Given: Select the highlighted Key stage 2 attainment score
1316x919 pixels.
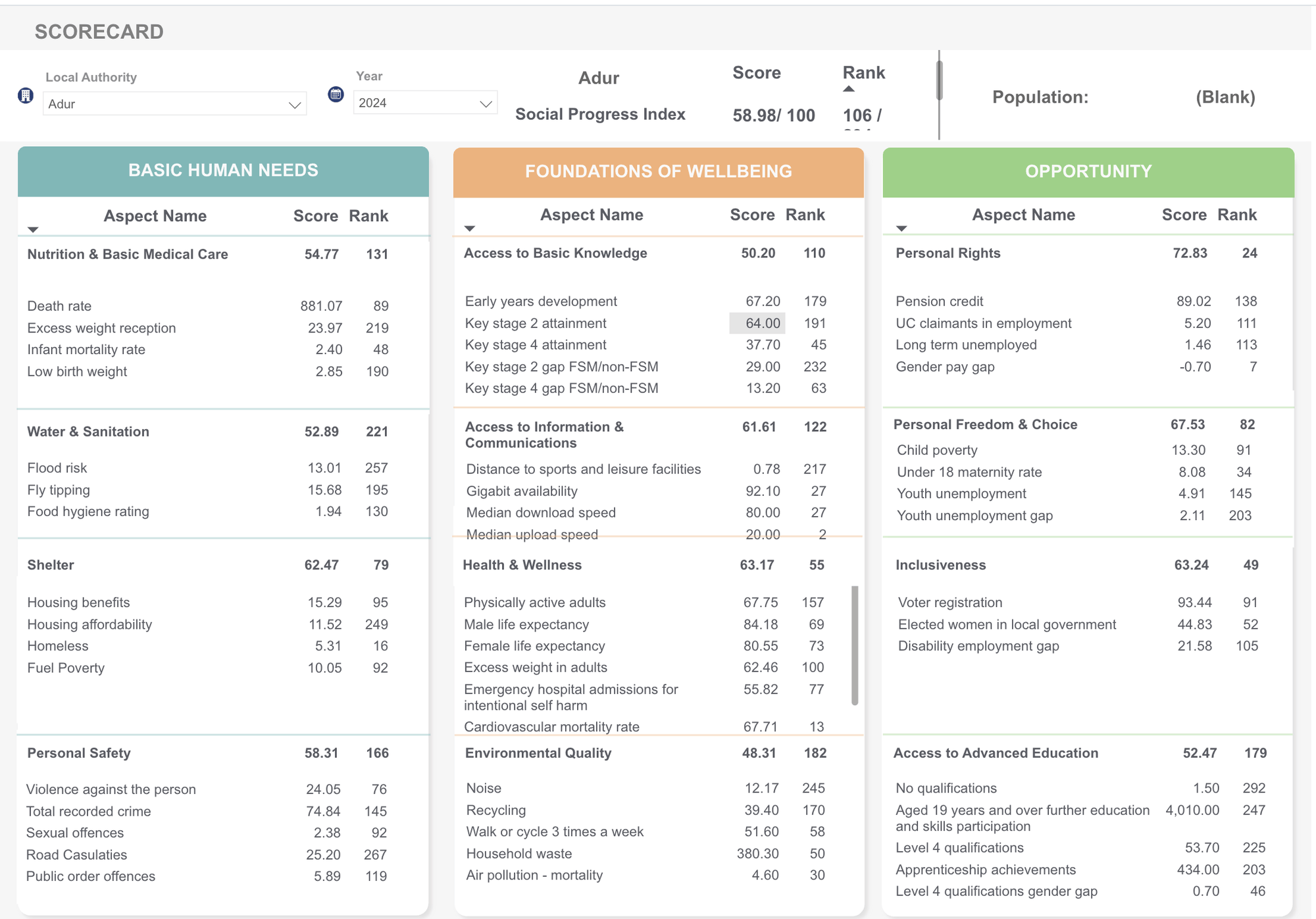Looking at the screenshot, I should click(763, 323).
